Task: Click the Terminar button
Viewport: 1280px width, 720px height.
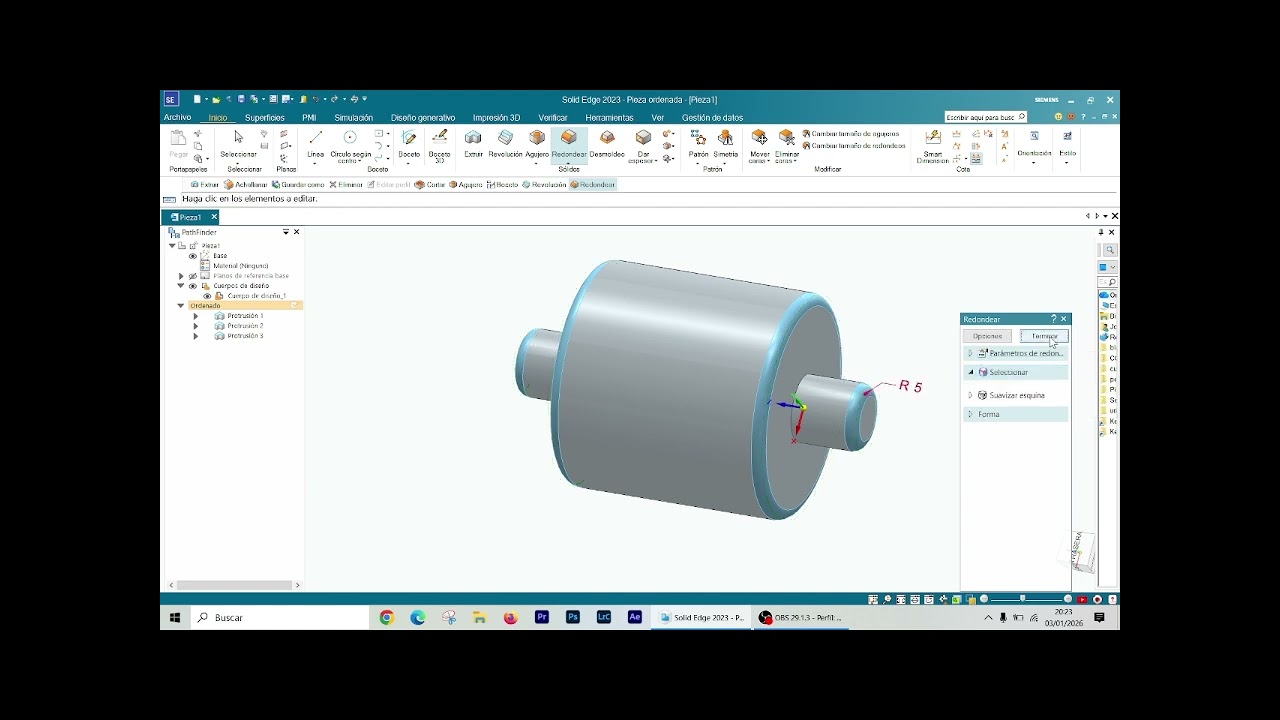Action: click(x=1044, y=336)
